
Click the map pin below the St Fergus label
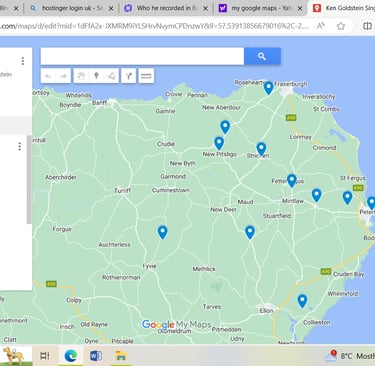(x=347, y=198)
